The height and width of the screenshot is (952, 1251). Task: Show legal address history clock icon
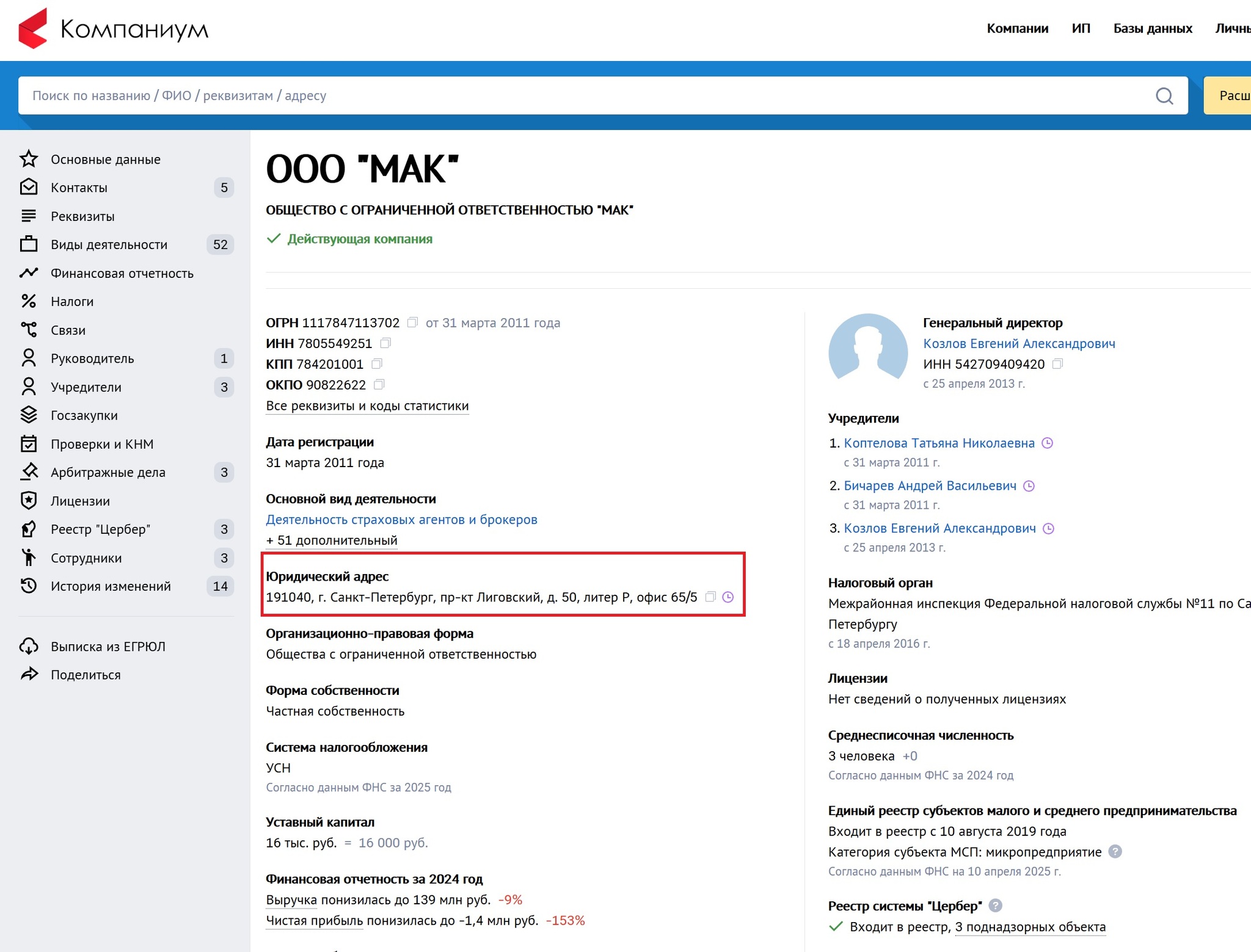click(x=728, y=597)
